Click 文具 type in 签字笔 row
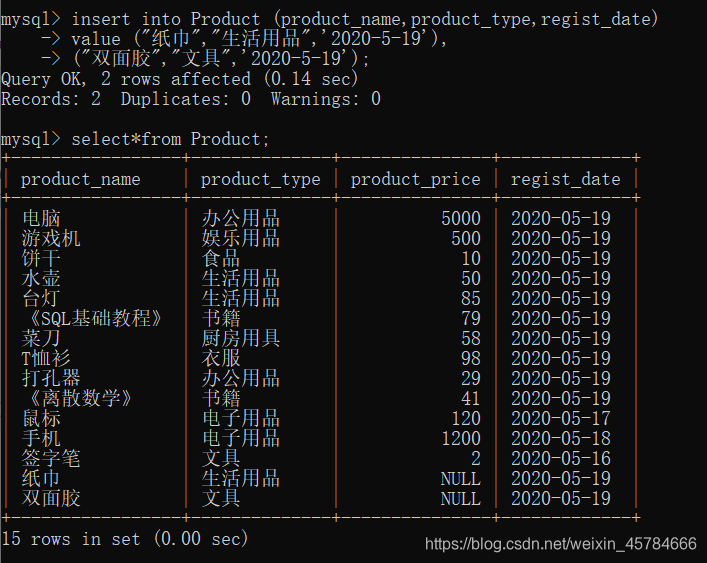The height and width of the screenshot is (563, 707). pos(221,458)
